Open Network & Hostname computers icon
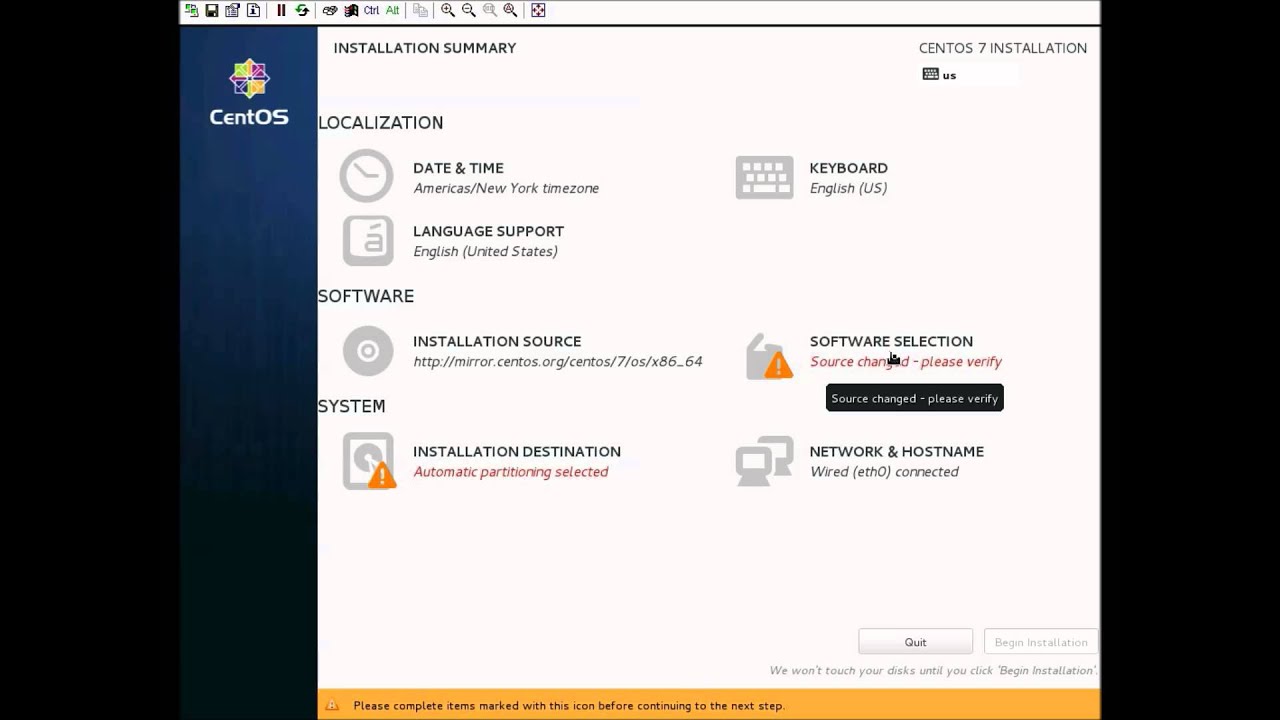 764,461
